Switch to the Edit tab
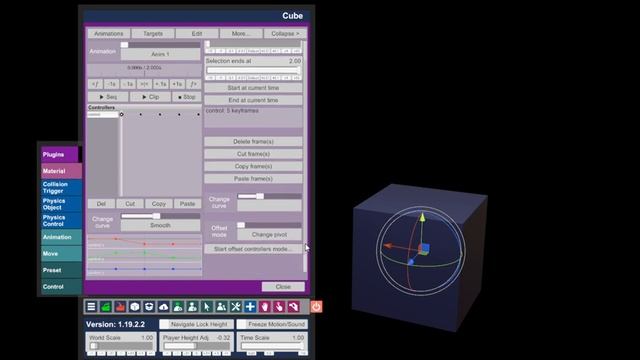This screenshot has height=360, width=640. pos(197,33)
